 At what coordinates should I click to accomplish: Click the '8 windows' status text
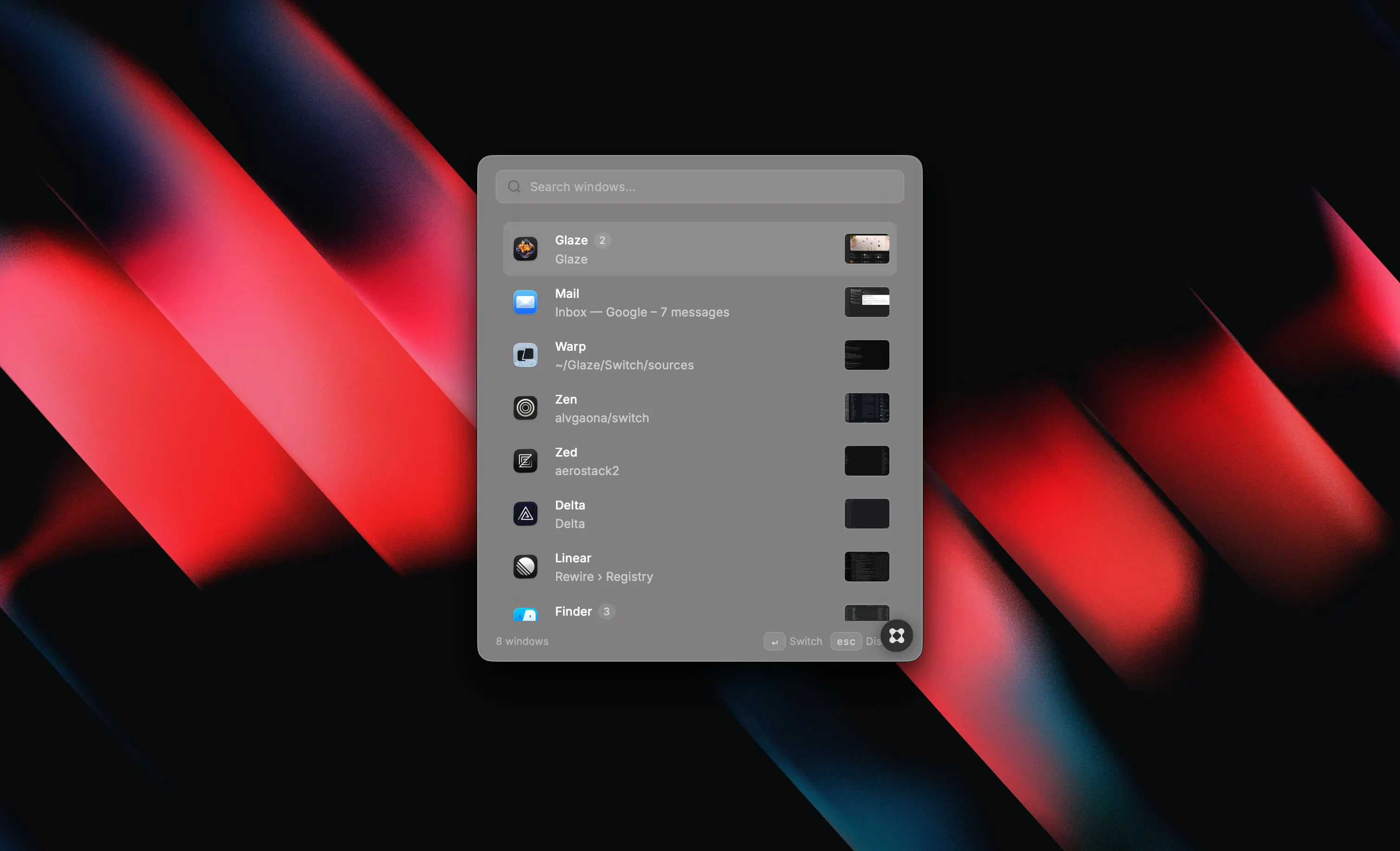[522, 641]
